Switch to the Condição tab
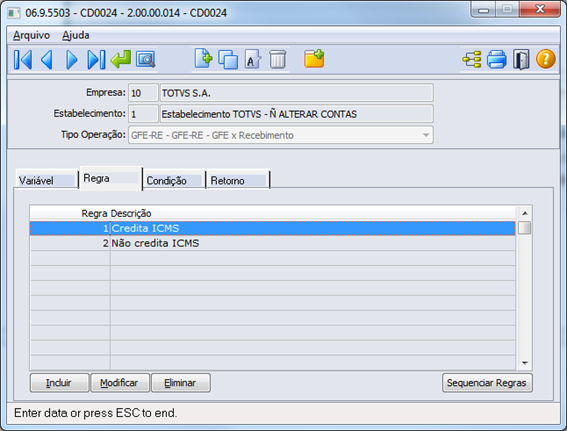 click(174, 180)
